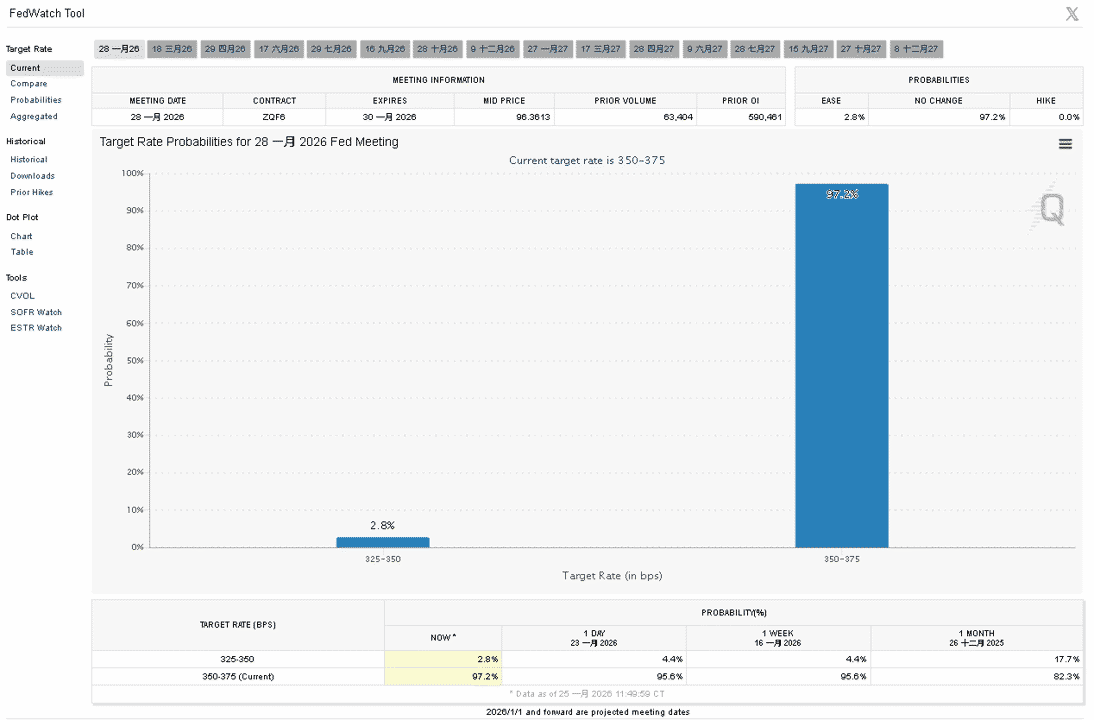Screen dimensions: 1094x720
Task: Click the NOW column header
Action: (443, 638)
